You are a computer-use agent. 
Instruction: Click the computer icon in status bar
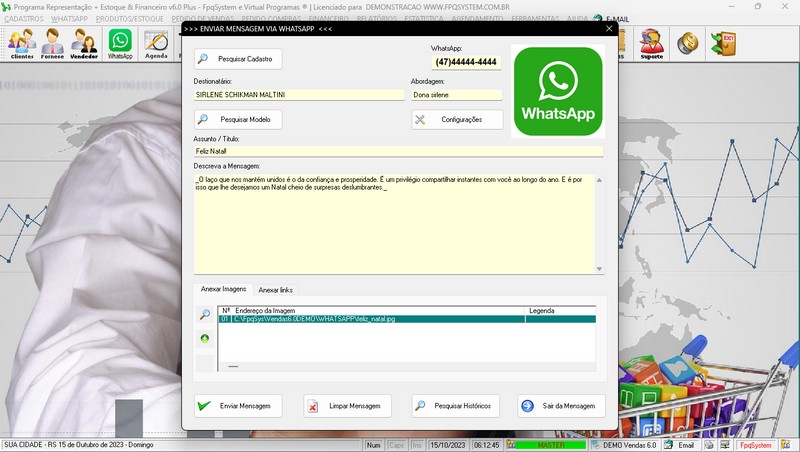724,445
